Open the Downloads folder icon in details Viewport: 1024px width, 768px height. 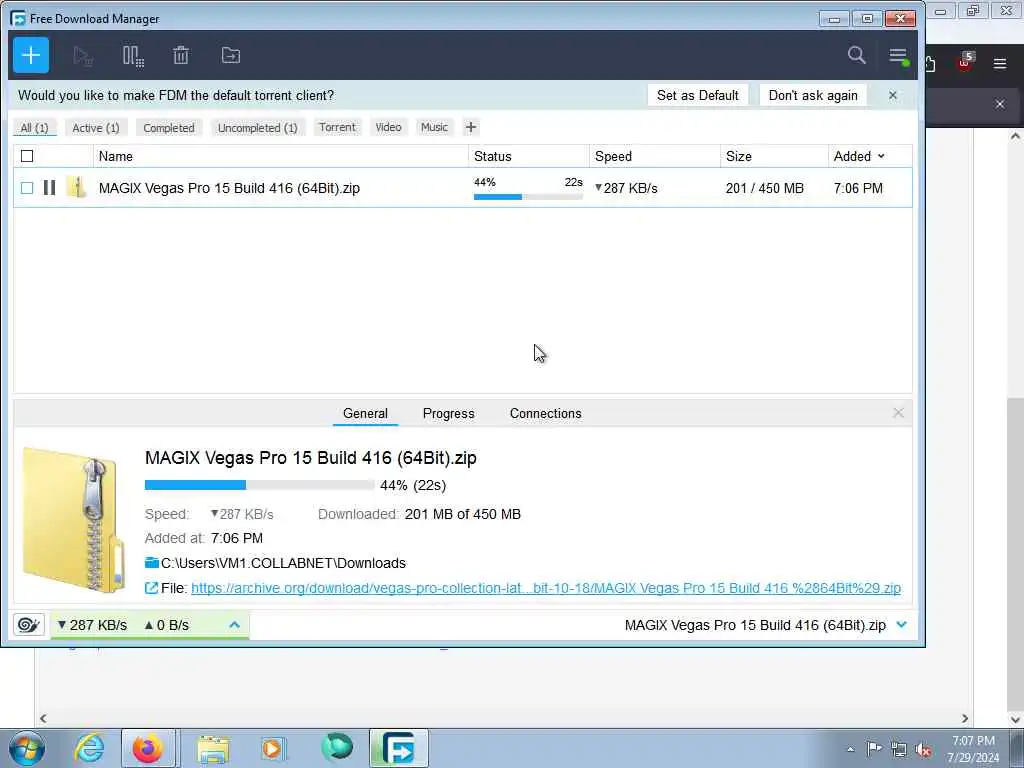152,563
